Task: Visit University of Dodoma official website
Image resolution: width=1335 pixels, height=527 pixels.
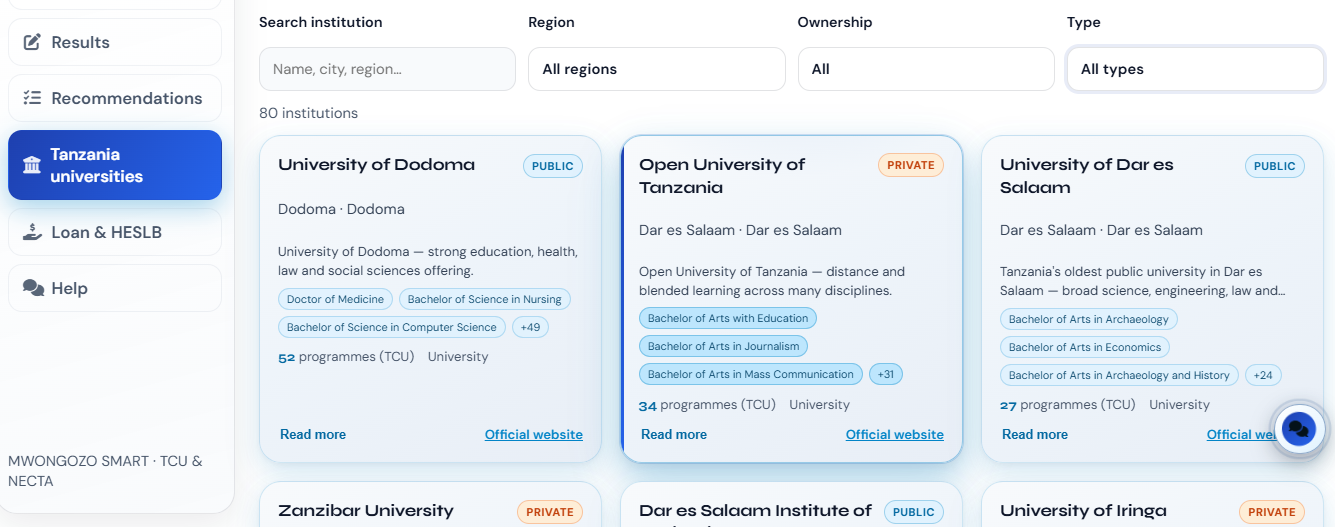Action: coord(534,434)
